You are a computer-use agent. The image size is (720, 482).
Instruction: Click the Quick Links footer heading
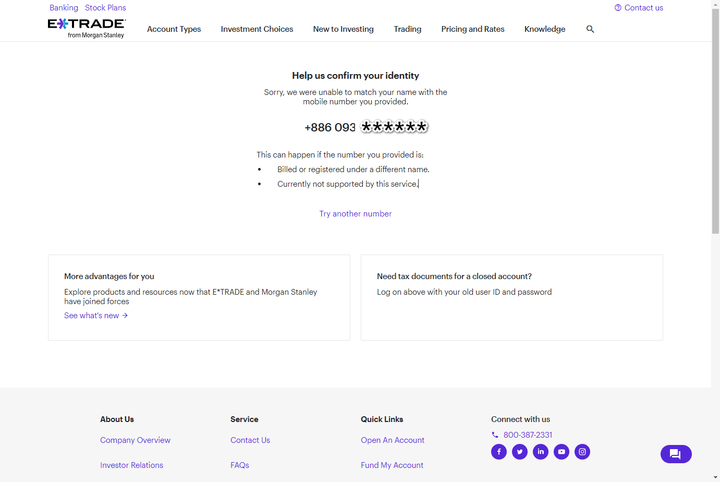click(382, 419)
